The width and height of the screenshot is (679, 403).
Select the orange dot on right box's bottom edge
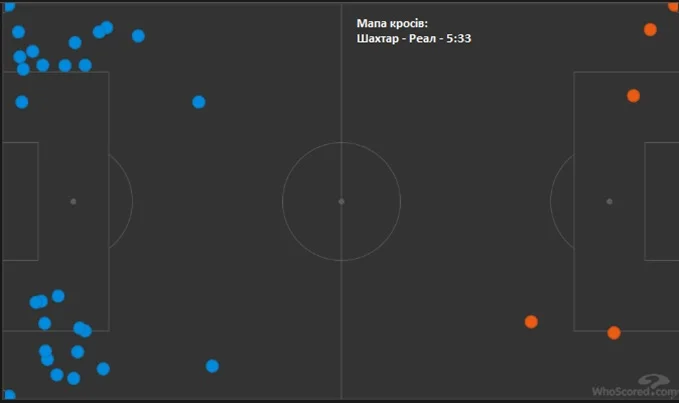[614, 332]
